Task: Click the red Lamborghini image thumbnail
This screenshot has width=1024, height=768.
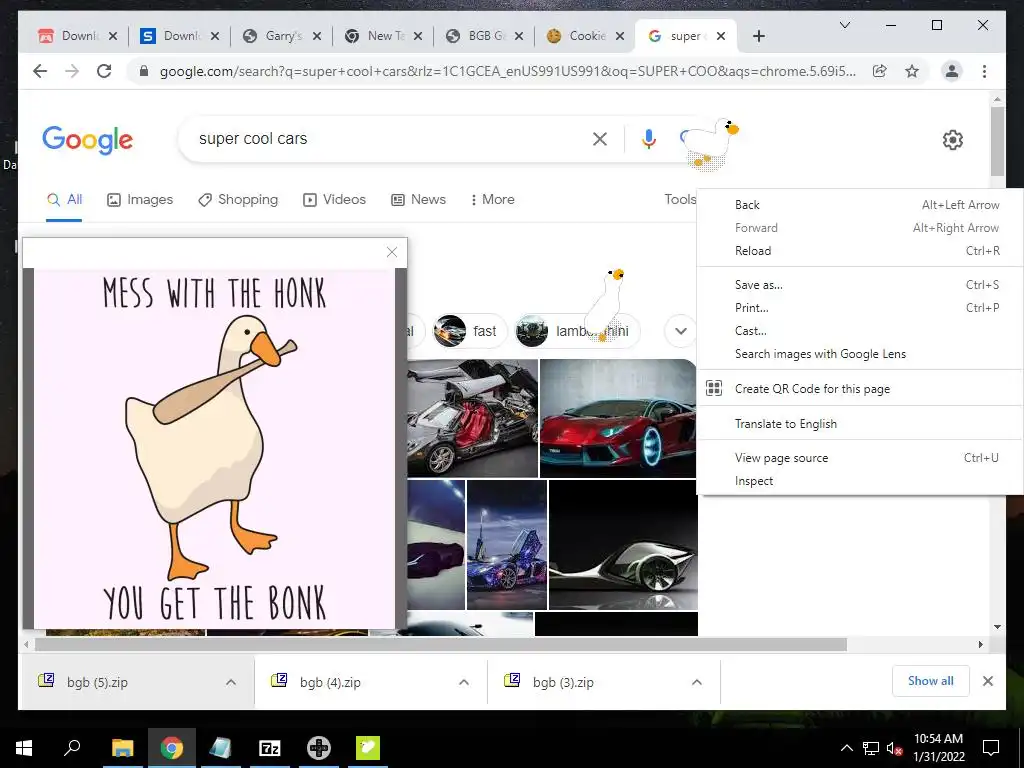Action: [618, 418]
